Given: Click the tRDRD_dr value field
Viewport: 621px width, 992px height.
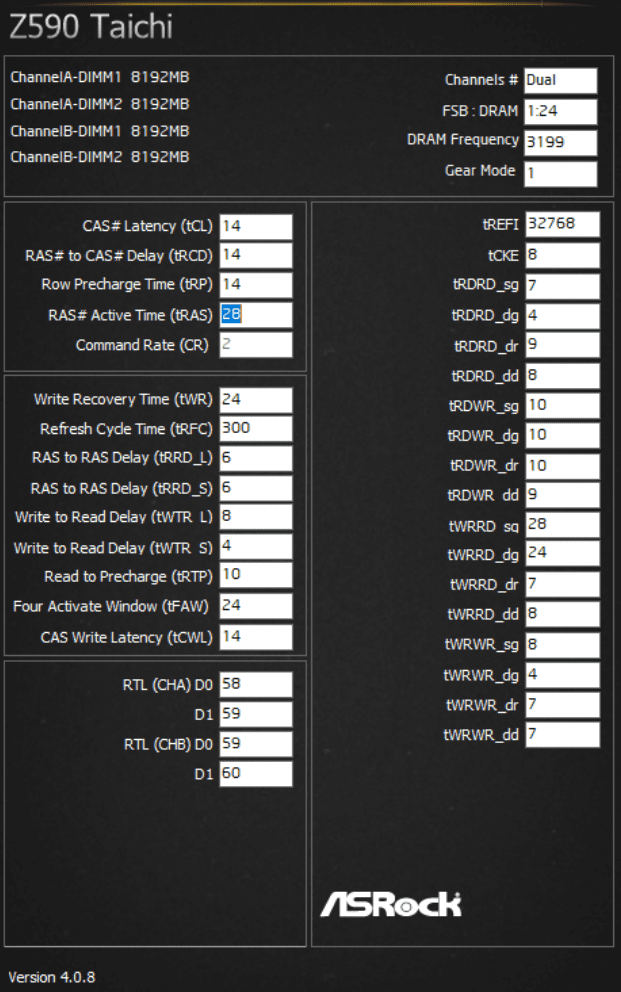Looking at the screenshot, I should (563, 345).
